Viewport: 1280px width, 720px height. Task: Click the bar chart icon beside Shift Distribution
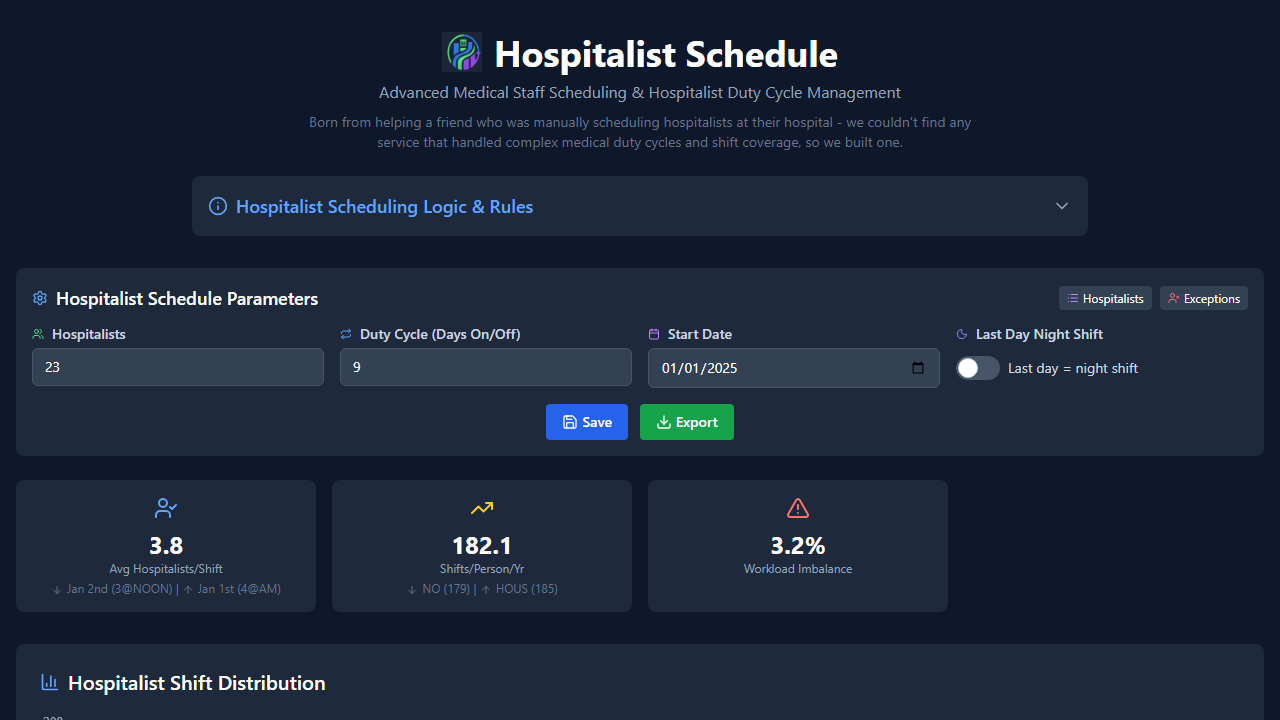click(50, 682)
